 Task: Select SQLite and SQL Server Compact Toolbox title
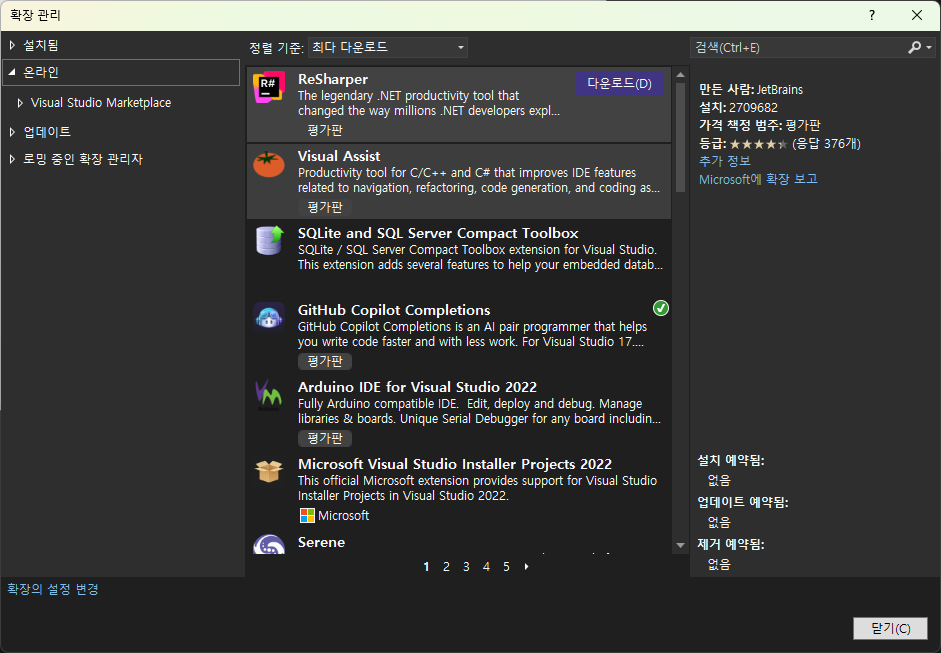tap(438, 233)
